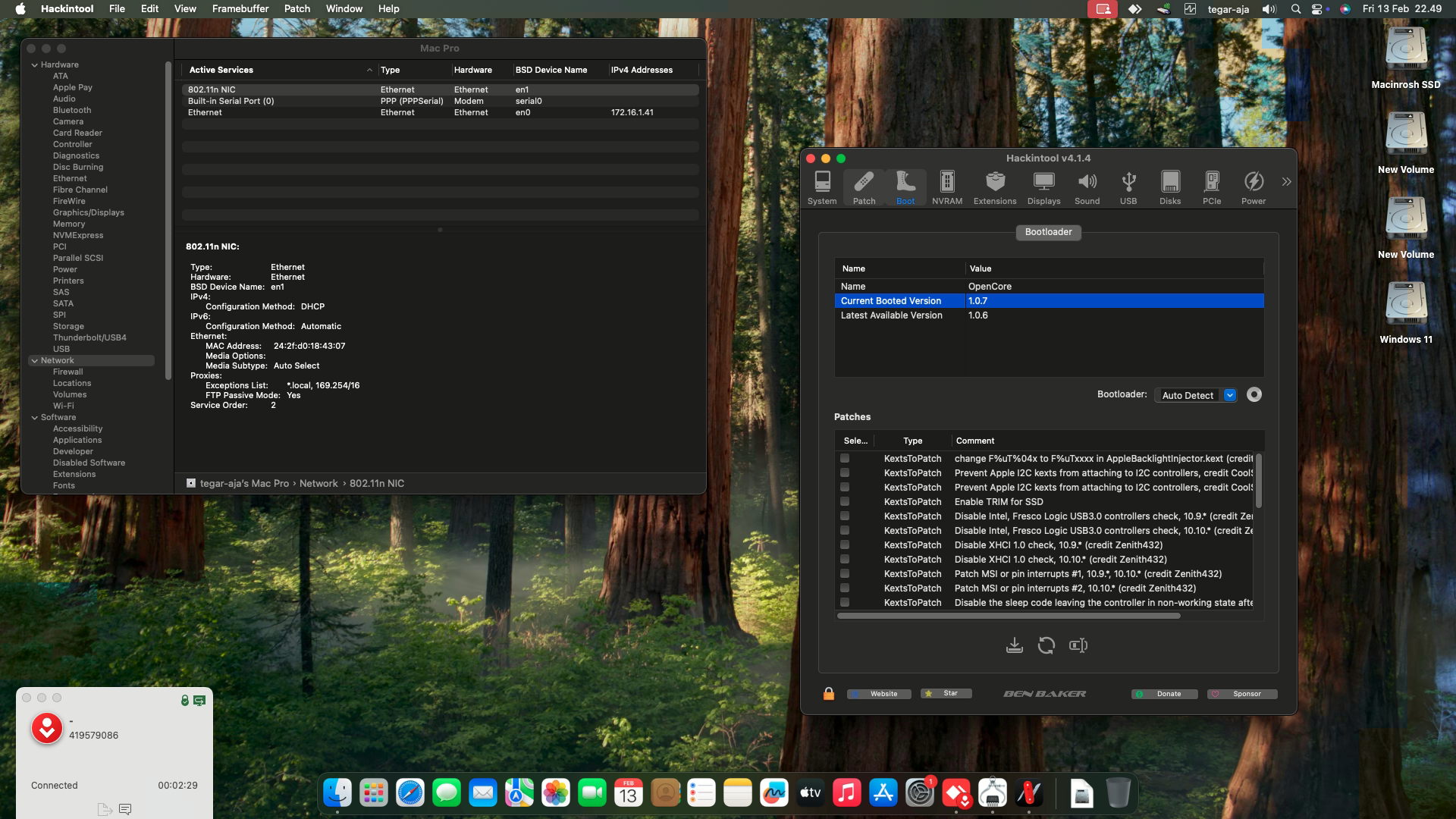Open the chat icon in AnyDesk panel
The height and width of the screenshot is (819, 1456).
(125, 809)
